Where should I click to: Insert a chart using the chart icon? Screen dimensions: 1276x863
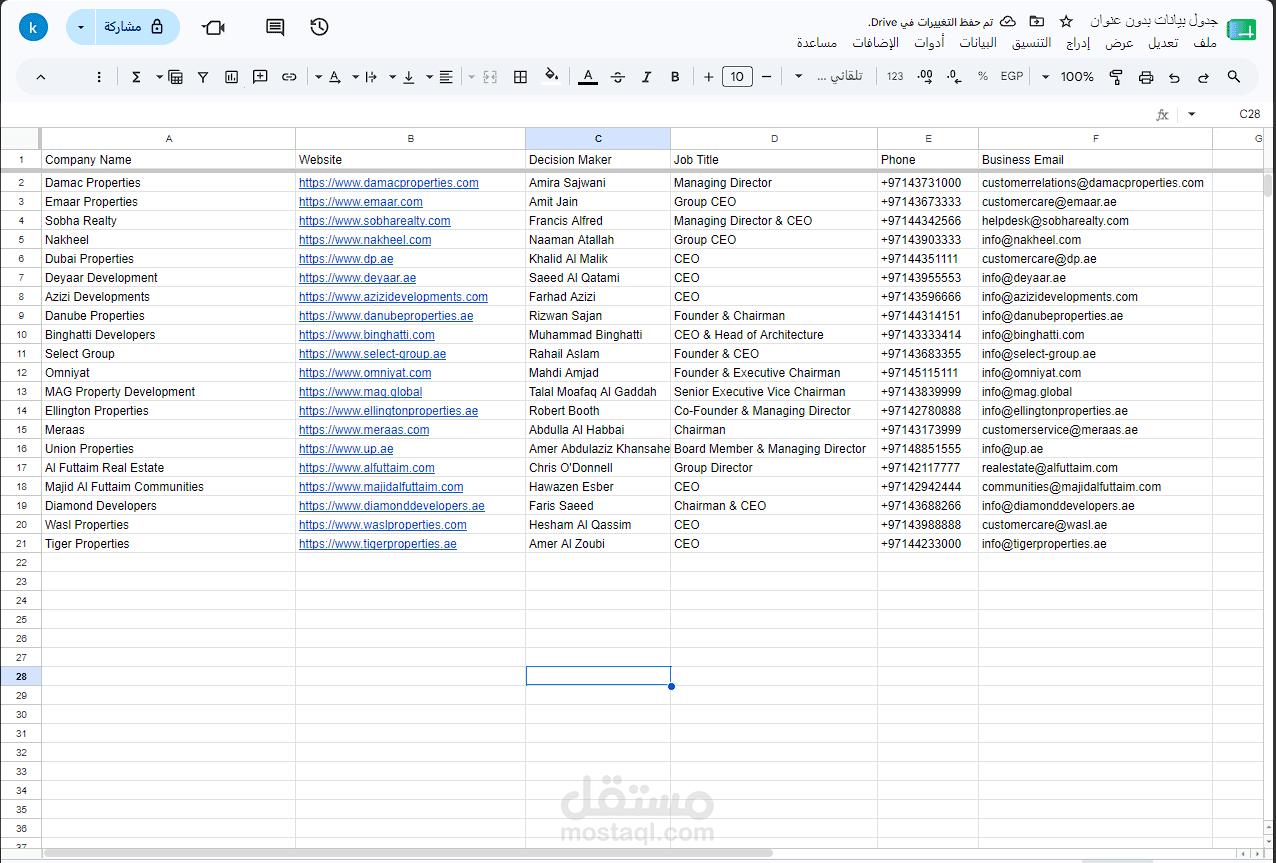point(232,77)
